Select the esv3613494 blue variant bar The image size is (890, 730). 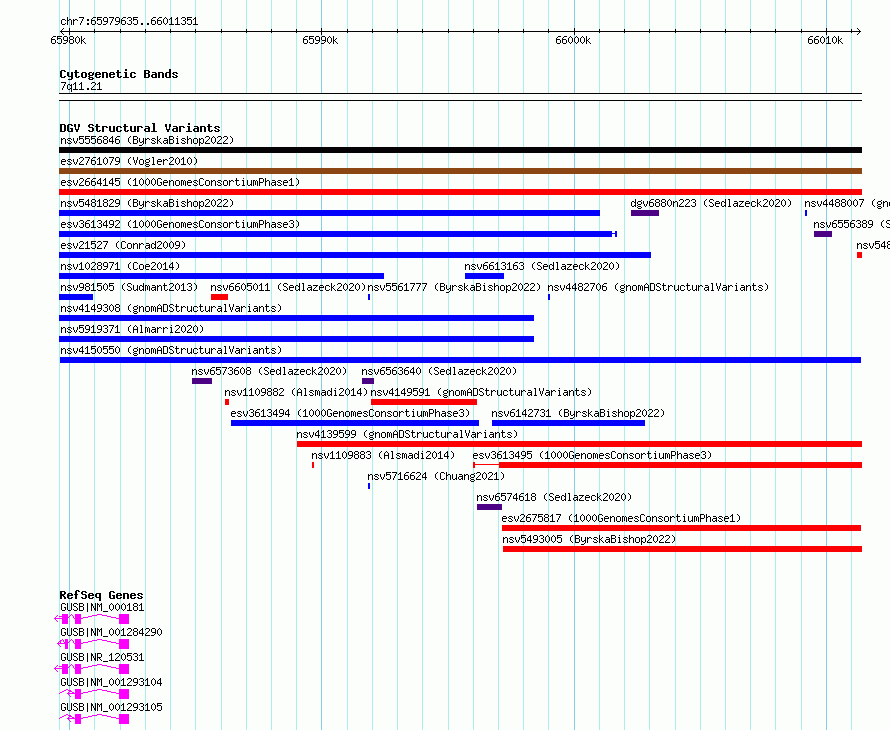355,423
